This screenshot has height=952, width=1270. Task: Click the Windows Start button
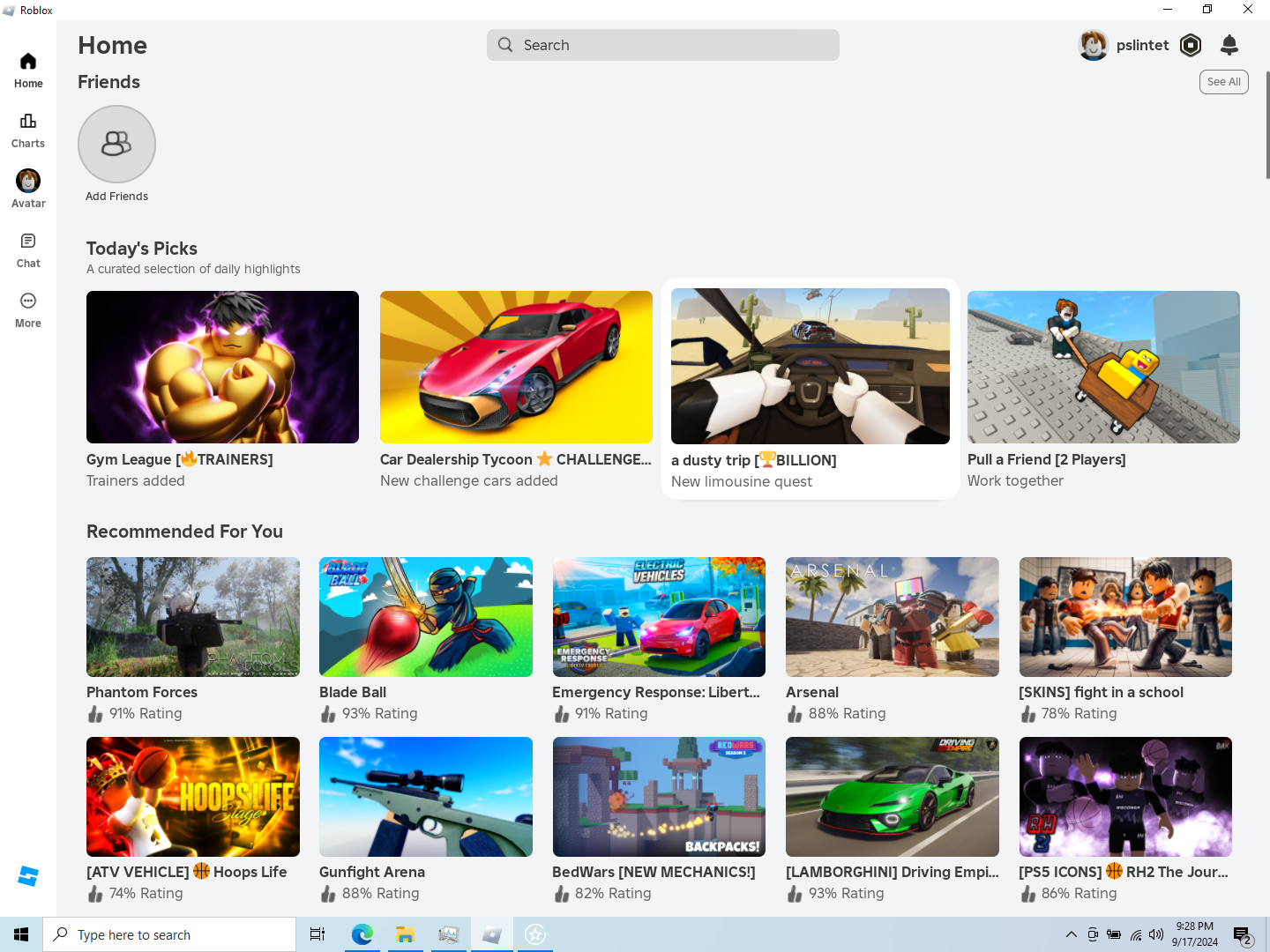pos(21,934)
